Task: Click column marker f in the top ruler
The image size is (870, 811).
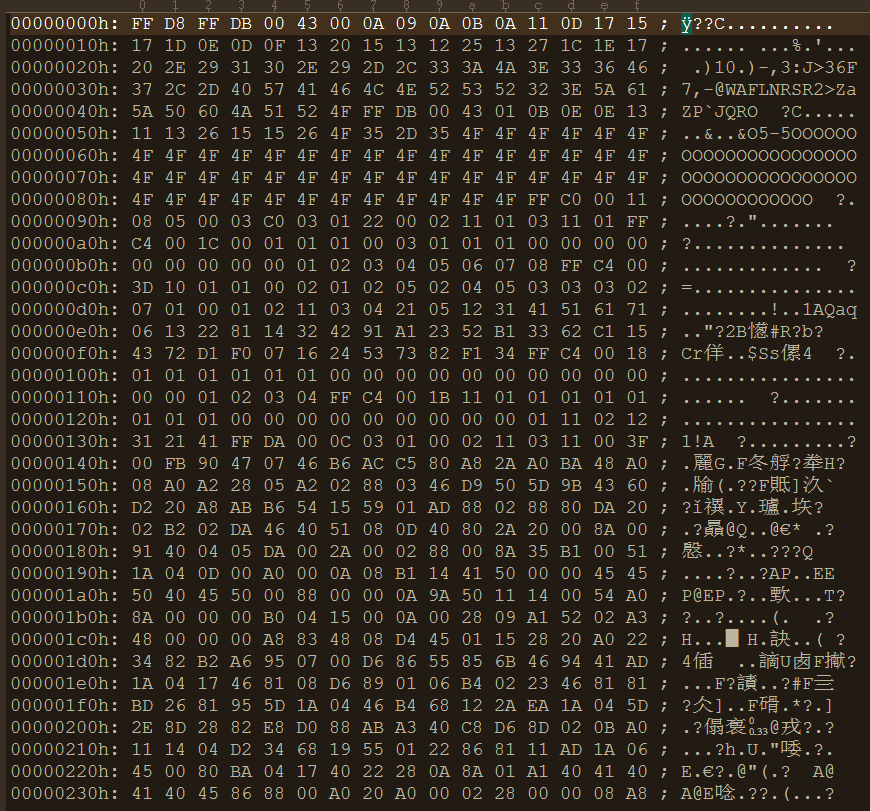Action: (x=636, y=7)
